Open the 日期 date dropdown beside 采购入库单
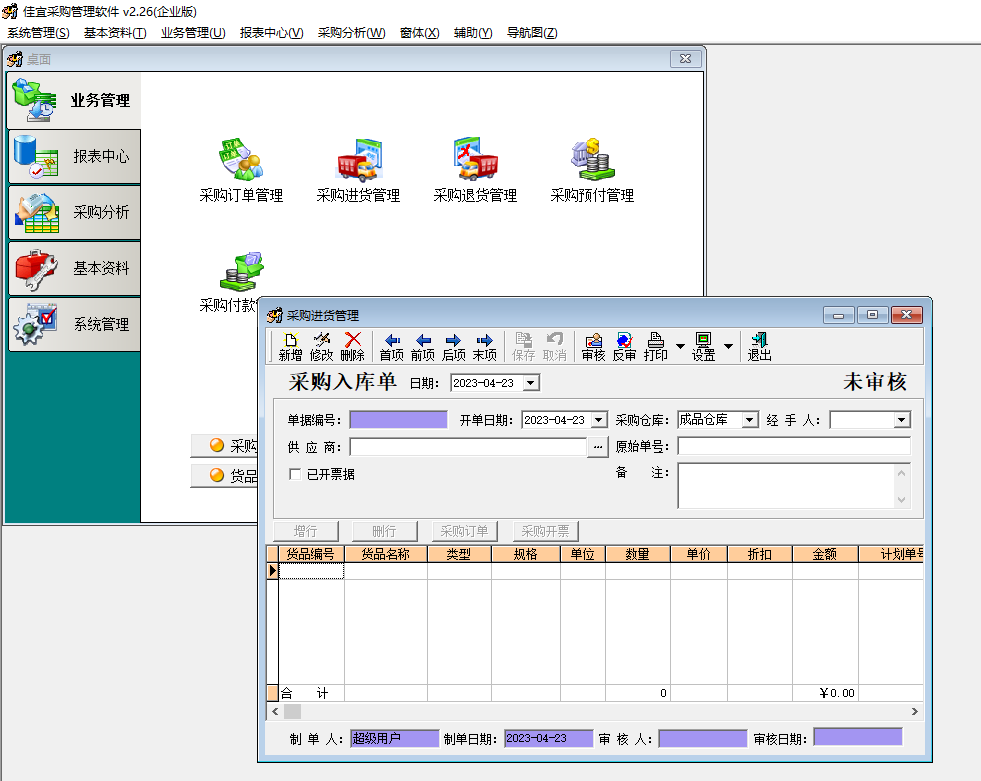 tap(531, 382)
